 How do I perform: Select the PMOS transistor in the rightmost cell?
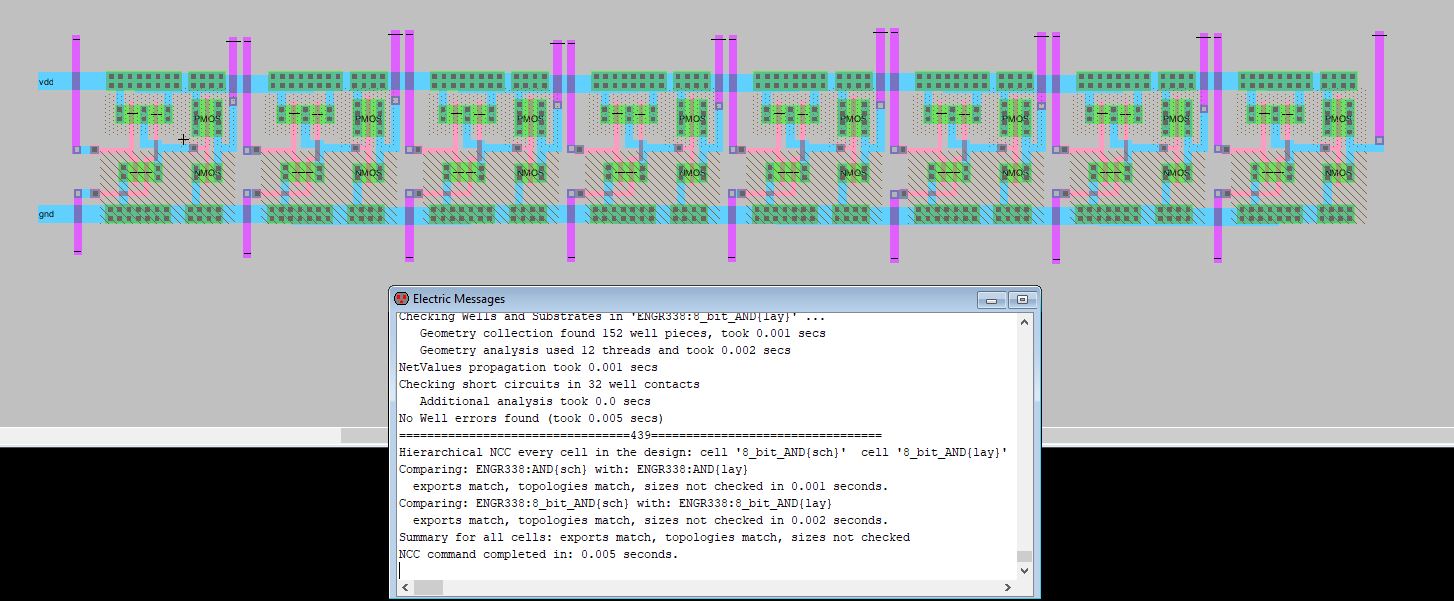pyautogui.click(x=1338, y=119)
